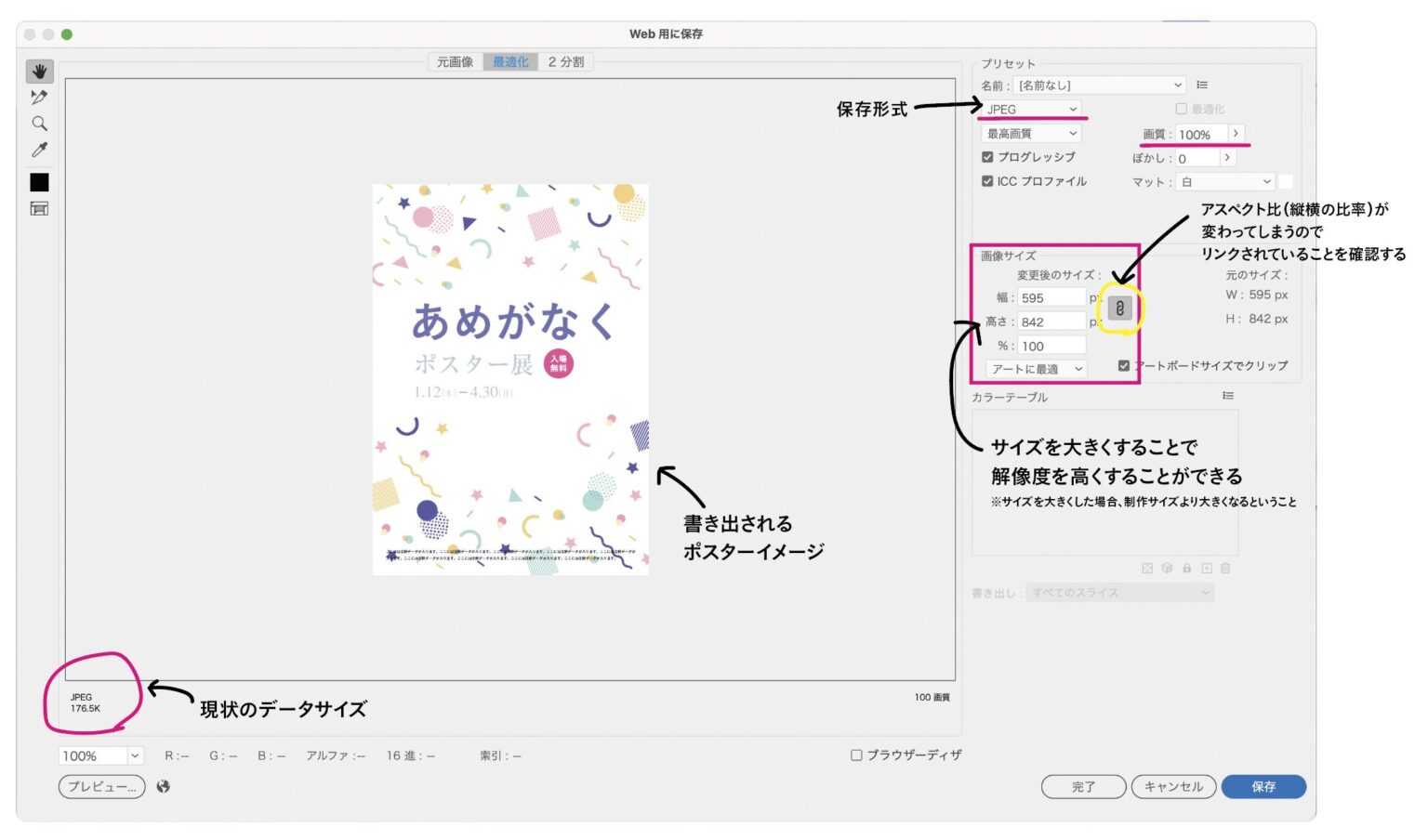Open the JPEG file format dropdown
Screen dimensions: 1428x840
coord(1031,109)
